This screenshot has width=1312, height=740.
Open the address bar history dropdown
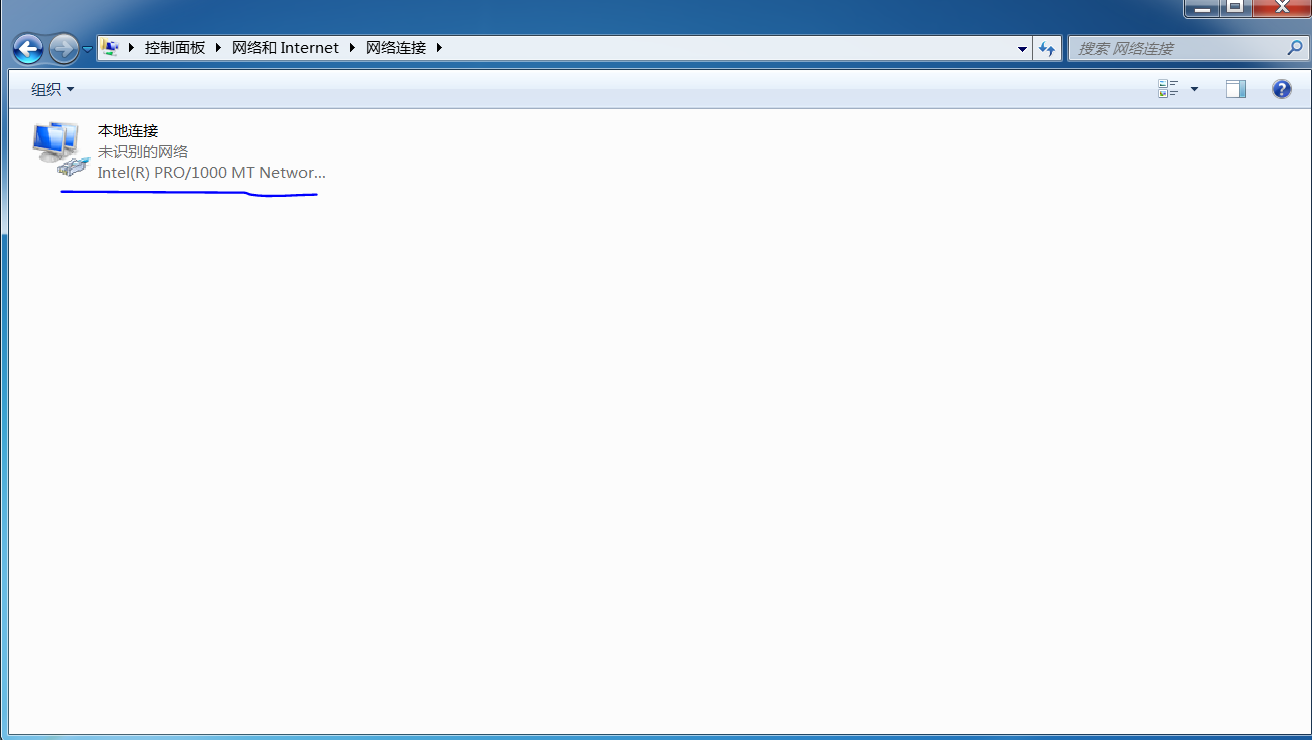pyautogui.click(x=1022, y=48)
